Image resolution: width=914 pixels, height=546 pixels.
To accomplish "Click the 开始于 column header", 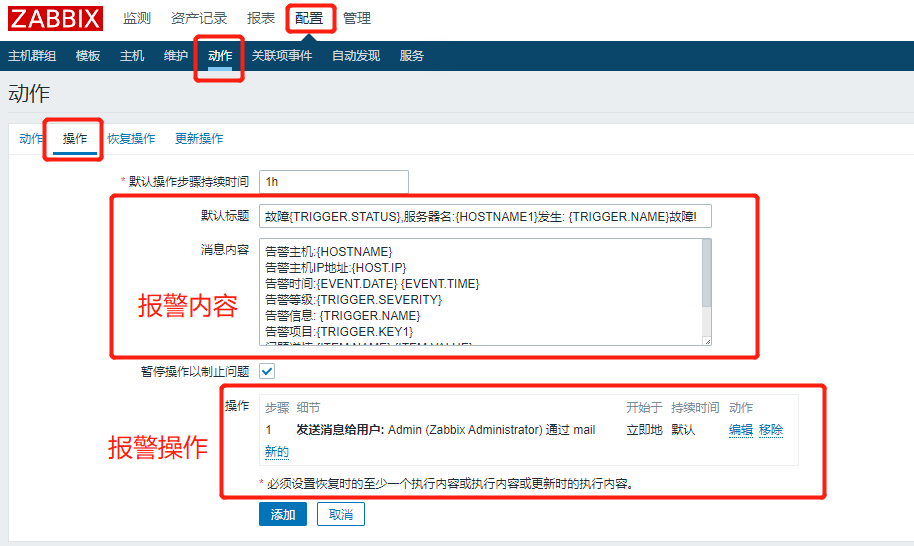I will (x=644, y=408).
